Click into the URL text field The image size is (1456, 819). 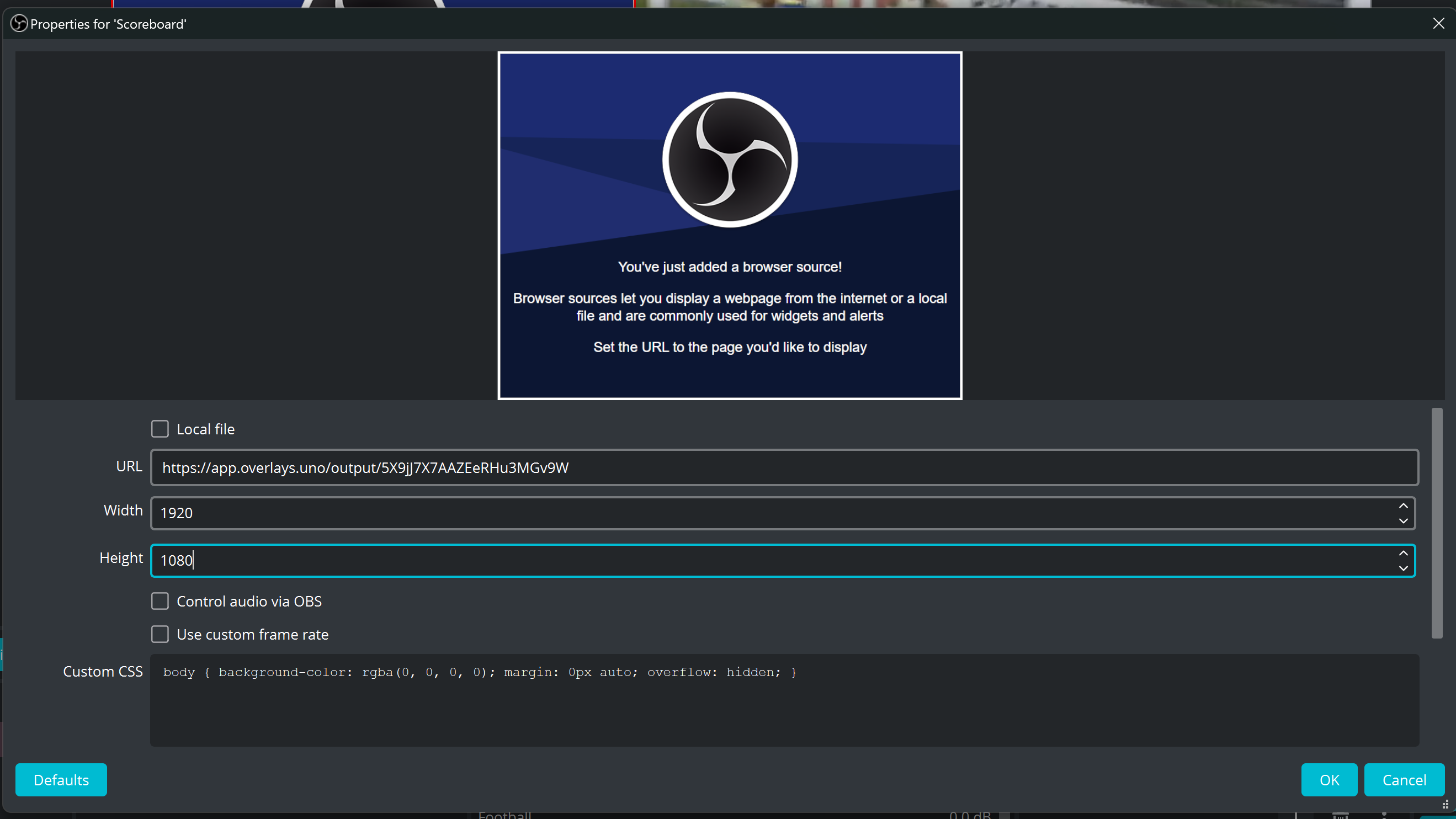point(783,467)
